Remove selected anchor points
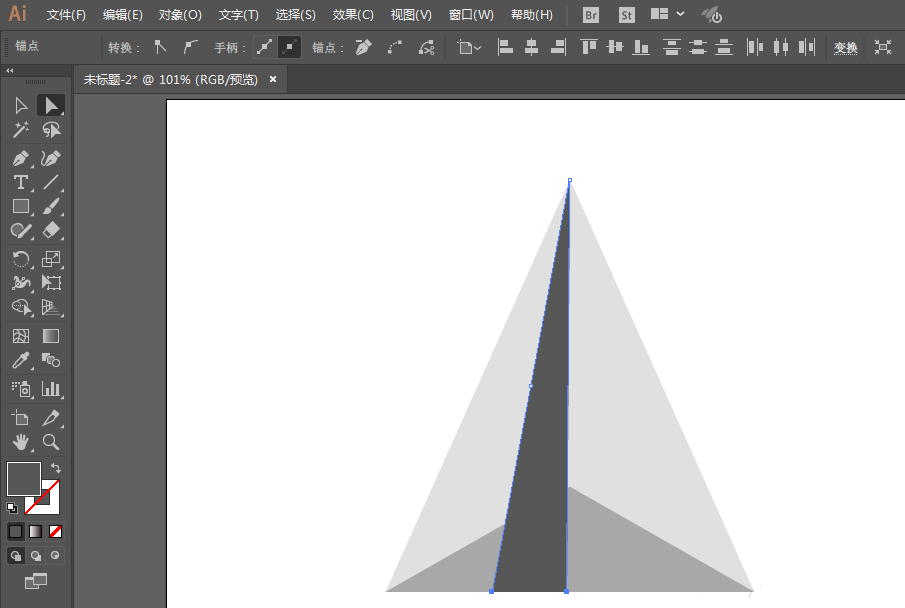The height and width of the screenshot is (608, 905). pyautogui.click(x=363, y=47)
